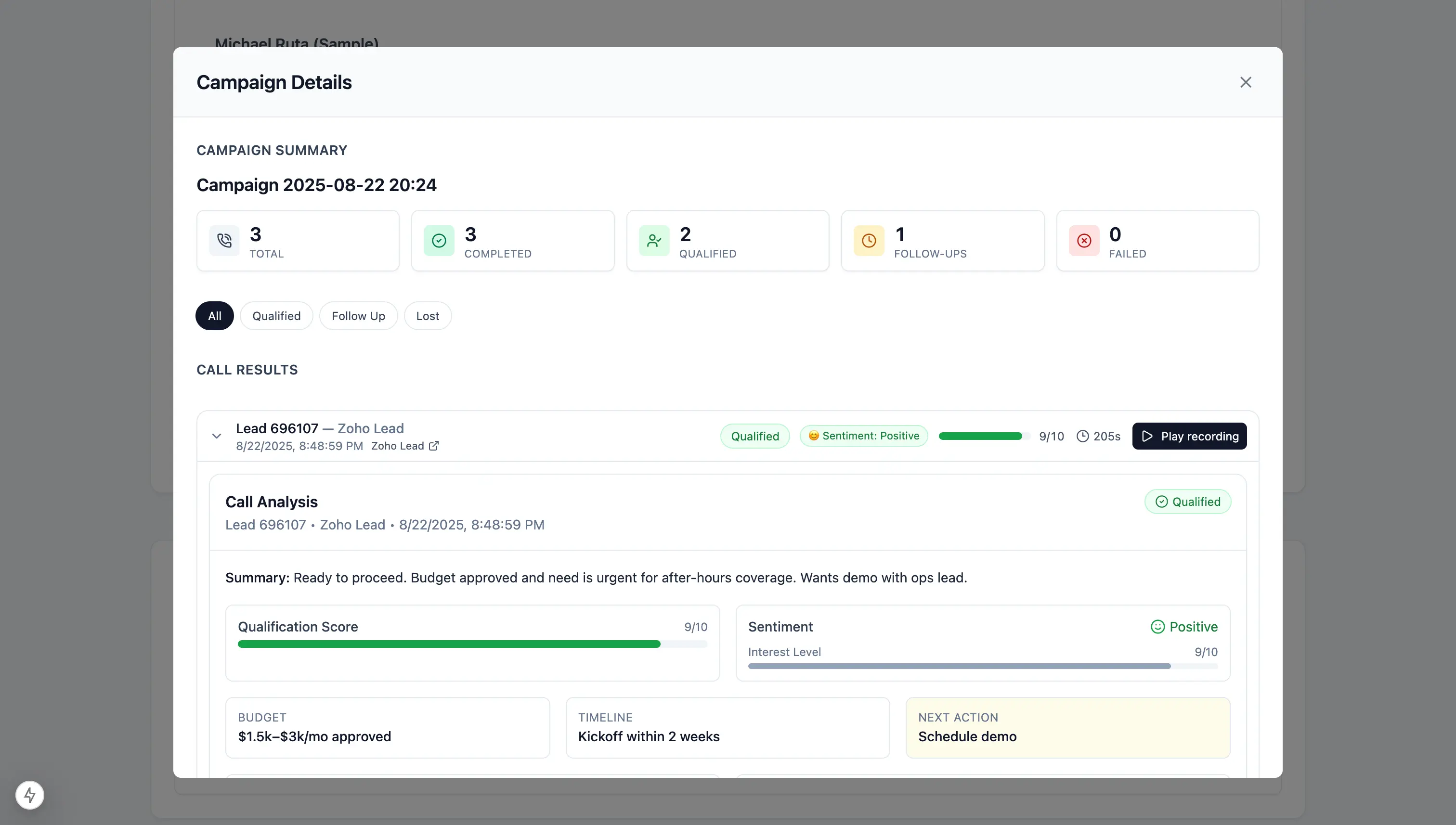The width and height of the screenshot is (1456, 825).
Task: Close the Campaign Details dialog
Action: [1245, 82]
